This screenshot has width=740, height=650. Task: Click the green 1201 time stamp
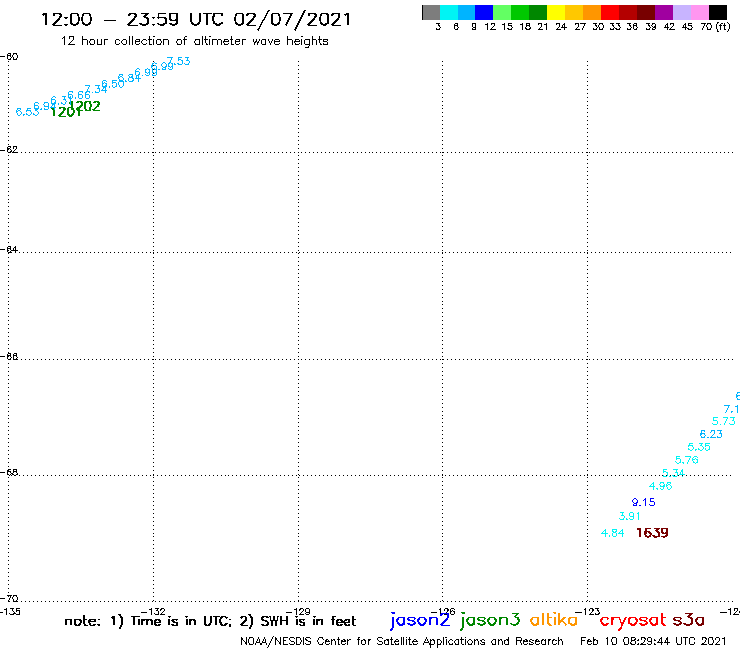point(66,112)
